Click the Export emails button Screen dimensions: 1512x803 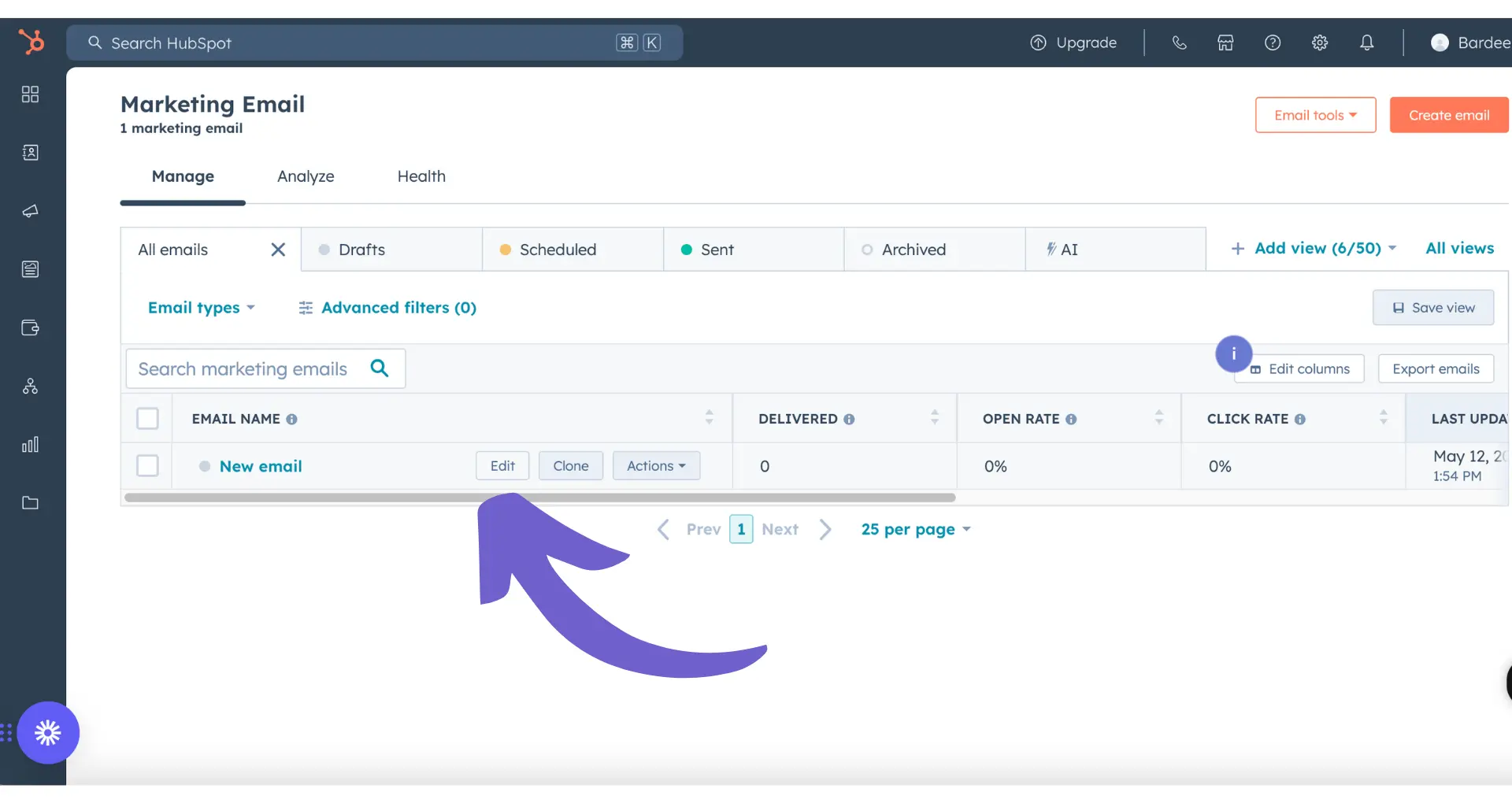[x=1436, y=369]
